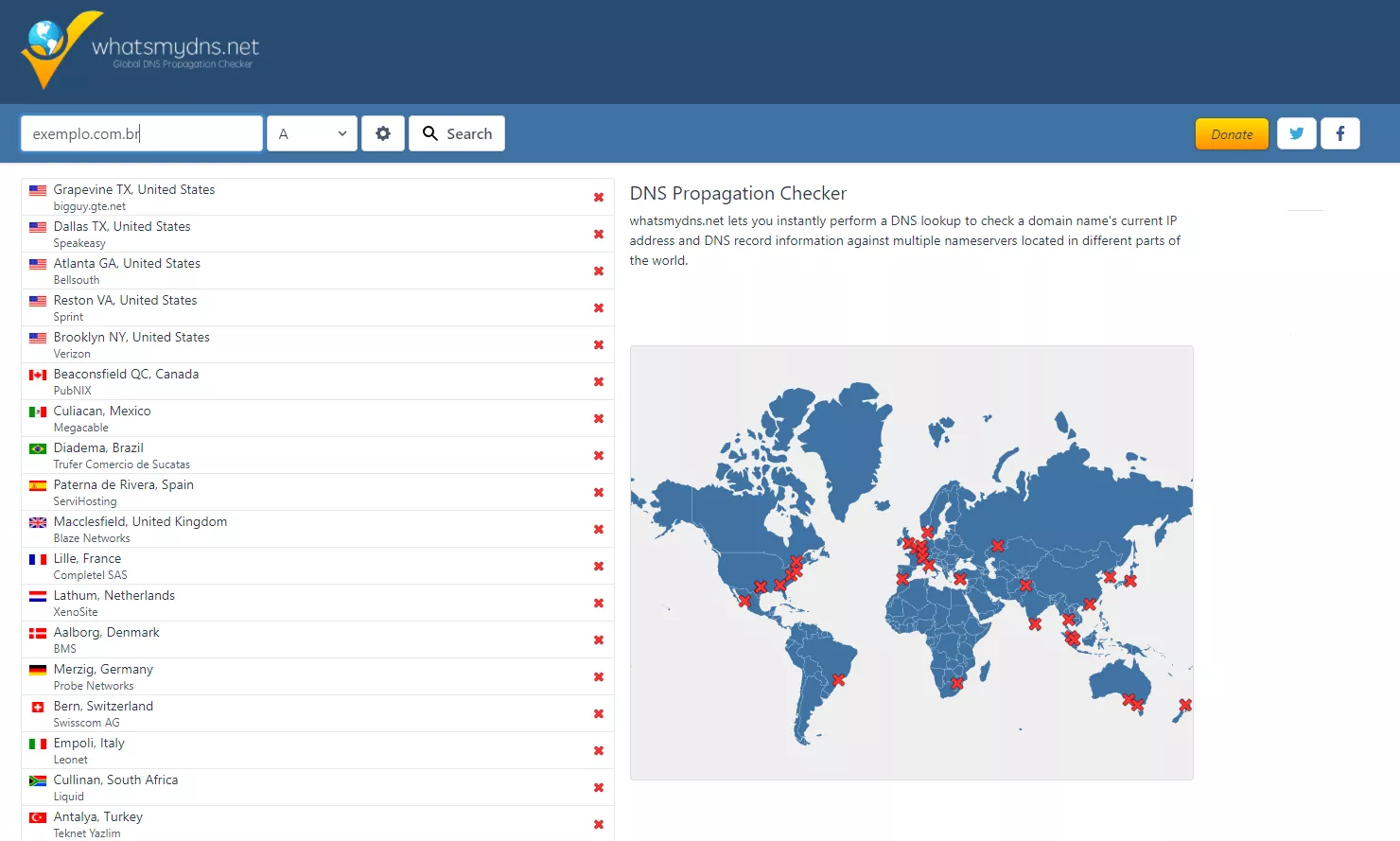This screenshot has width=1400, height=841.
Task: Select the Merzig, Germany entry
Action: (318, 676)
